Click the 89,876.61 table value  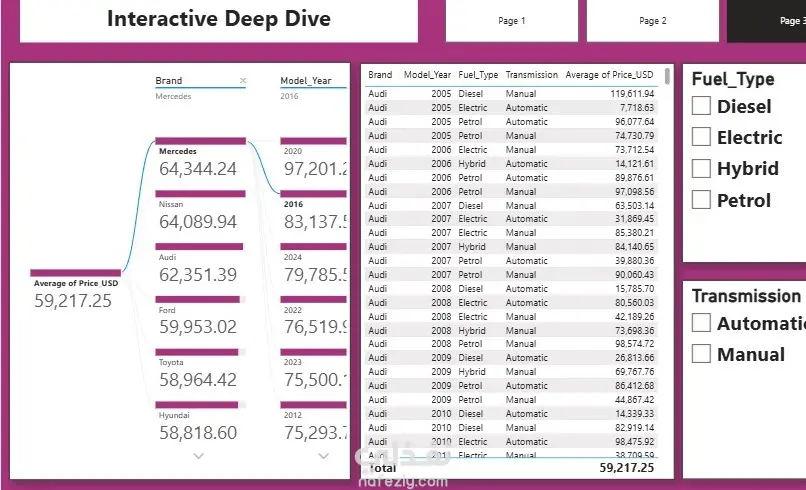point(634,177)
